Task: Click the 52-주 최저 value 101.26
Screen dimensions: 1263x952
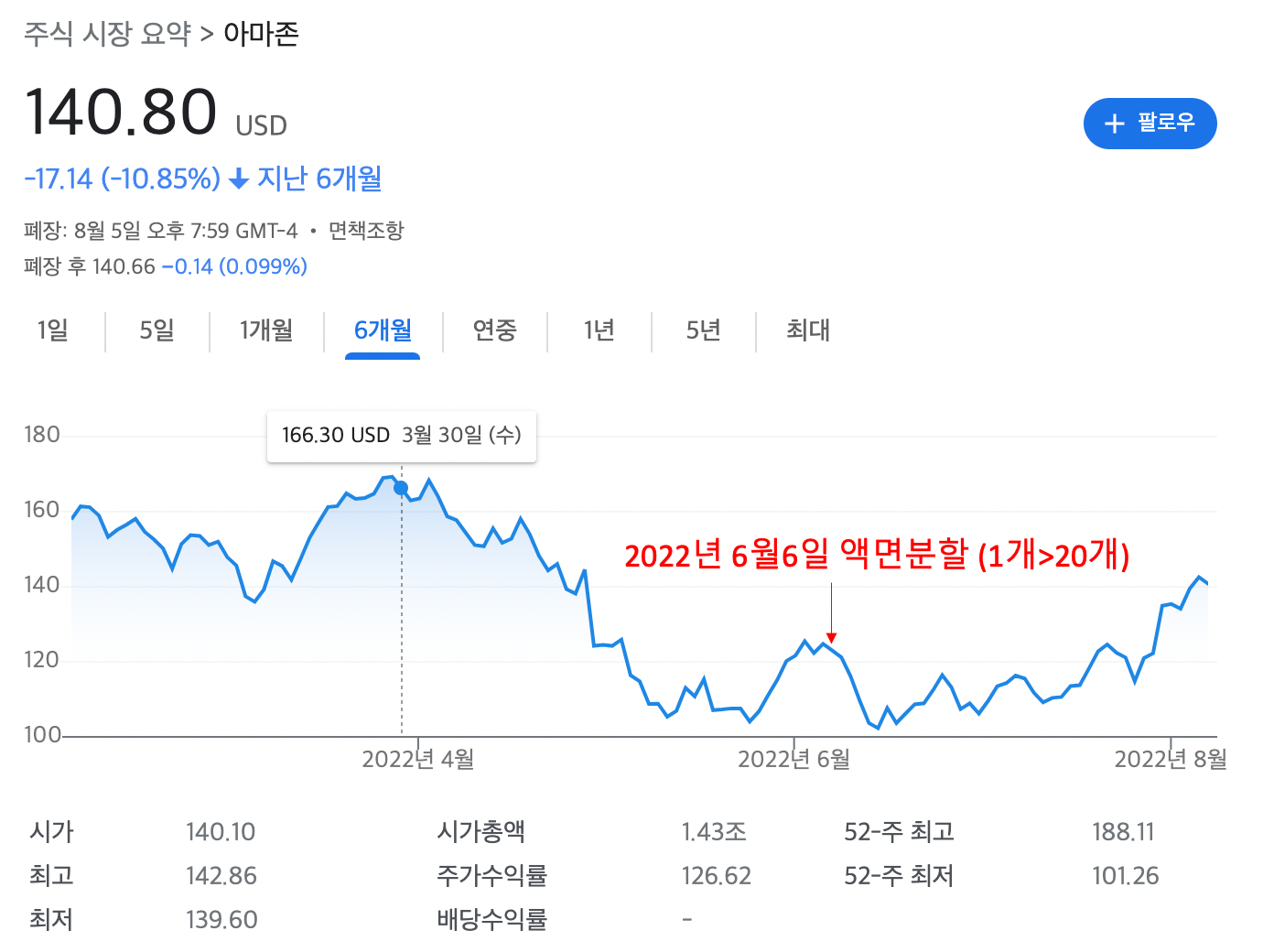Action: (x=1125, y=876)
